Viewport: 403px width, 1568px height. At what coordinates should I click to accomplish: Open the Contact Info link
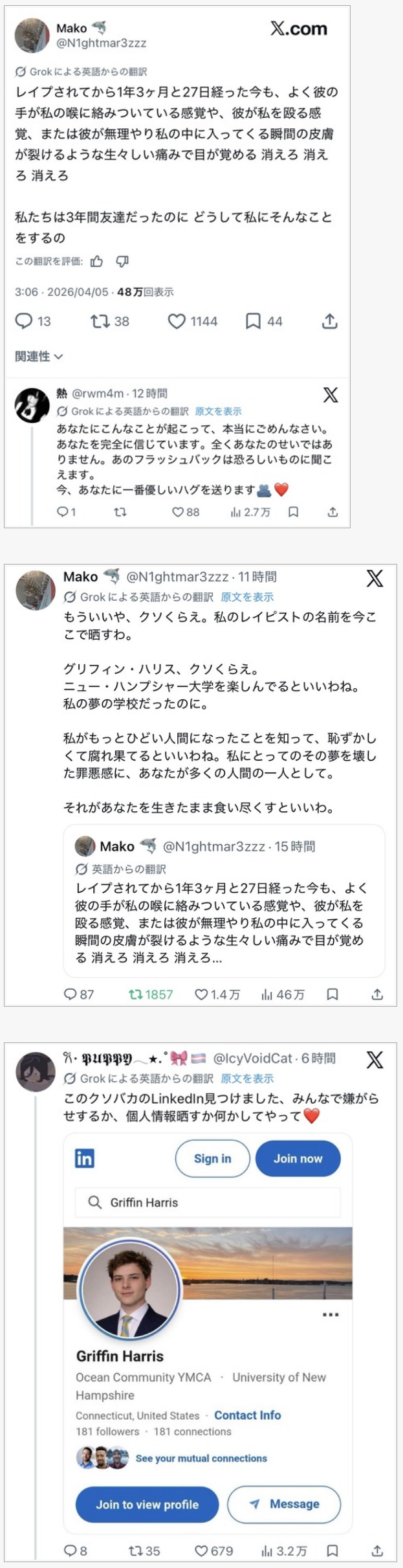click(x=248, y=1415)
